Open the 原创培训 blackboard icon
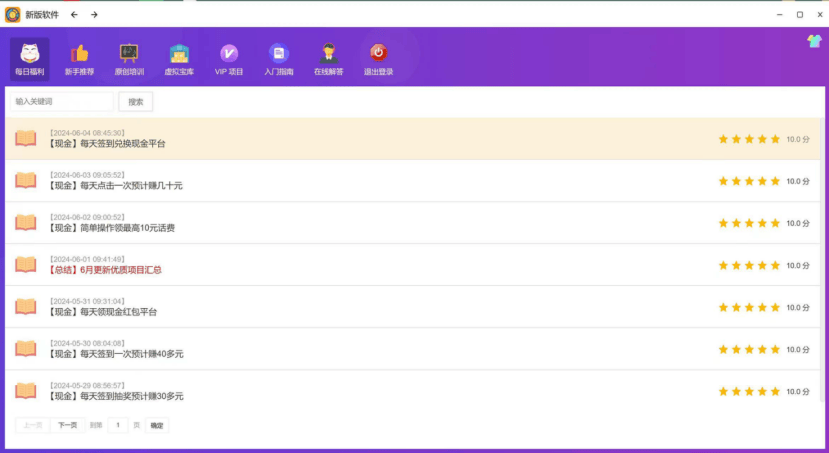This screenshot has width=829, height=453. click(129, 54)
